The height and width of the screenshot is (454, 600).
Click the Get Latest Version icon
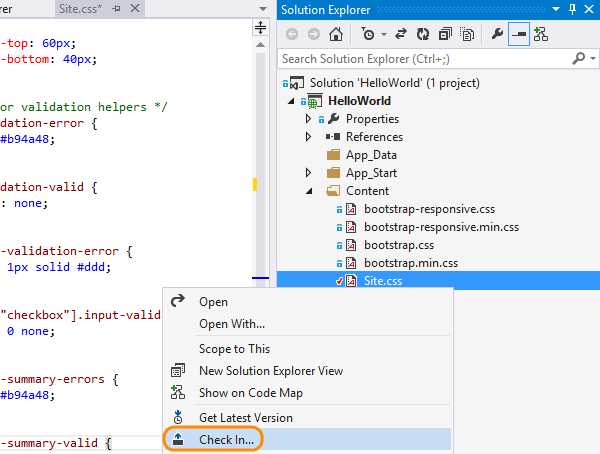[x=178, y=417]
